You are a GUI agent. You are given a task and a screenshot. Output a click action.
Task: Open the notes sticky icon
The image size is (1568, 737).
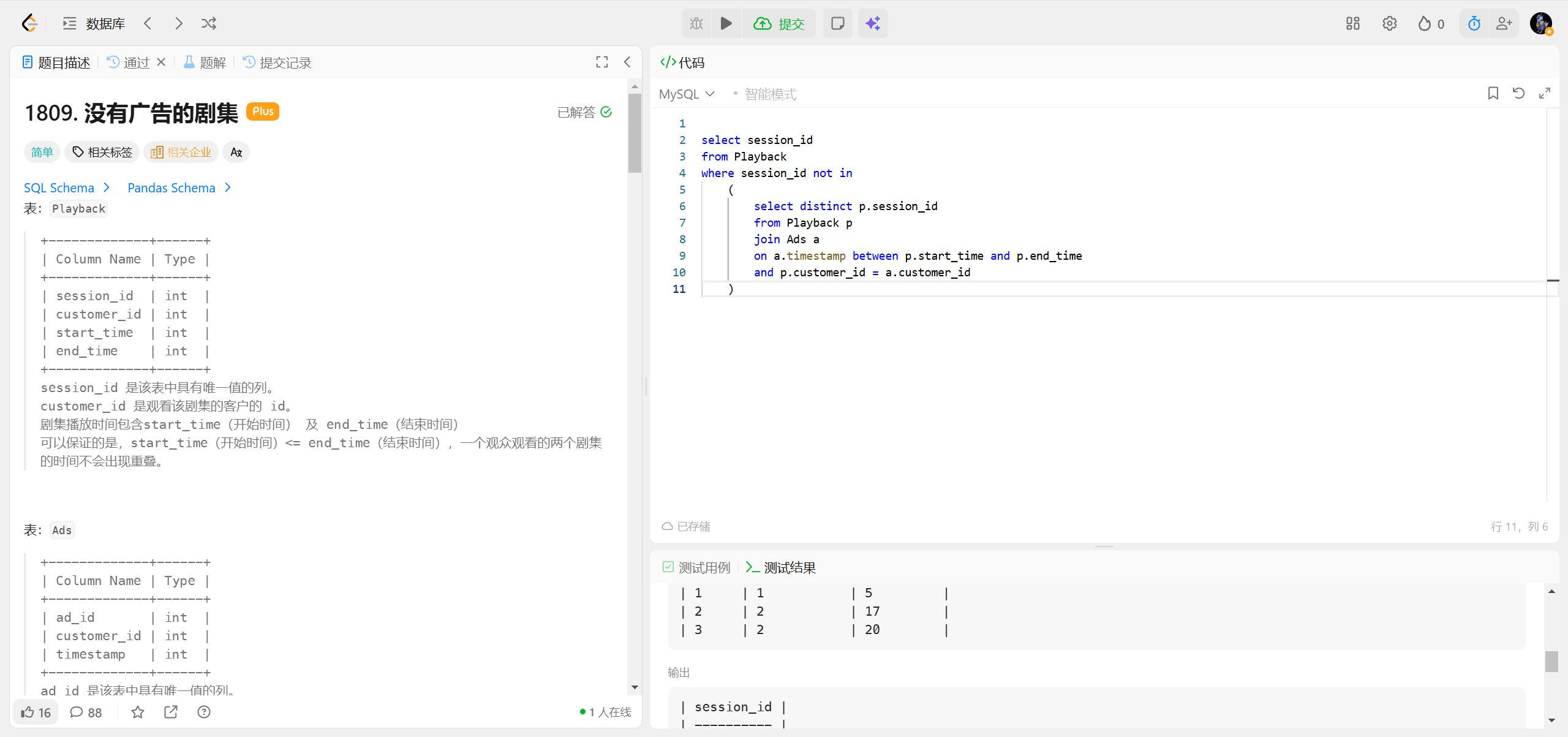[837, 23]
